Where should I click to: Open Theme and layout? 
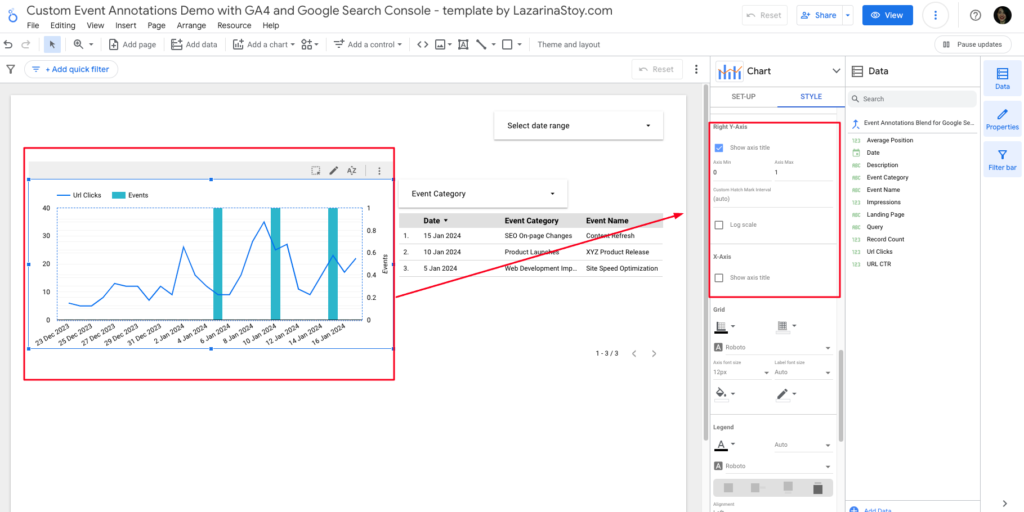coord(568,44)
